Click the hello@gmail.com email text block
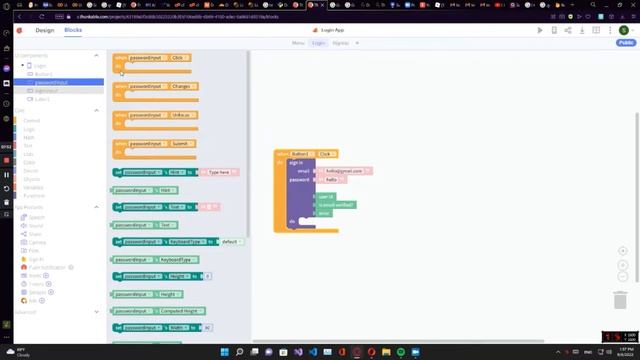This screenshot has width=640, height=360. point(344,171)
